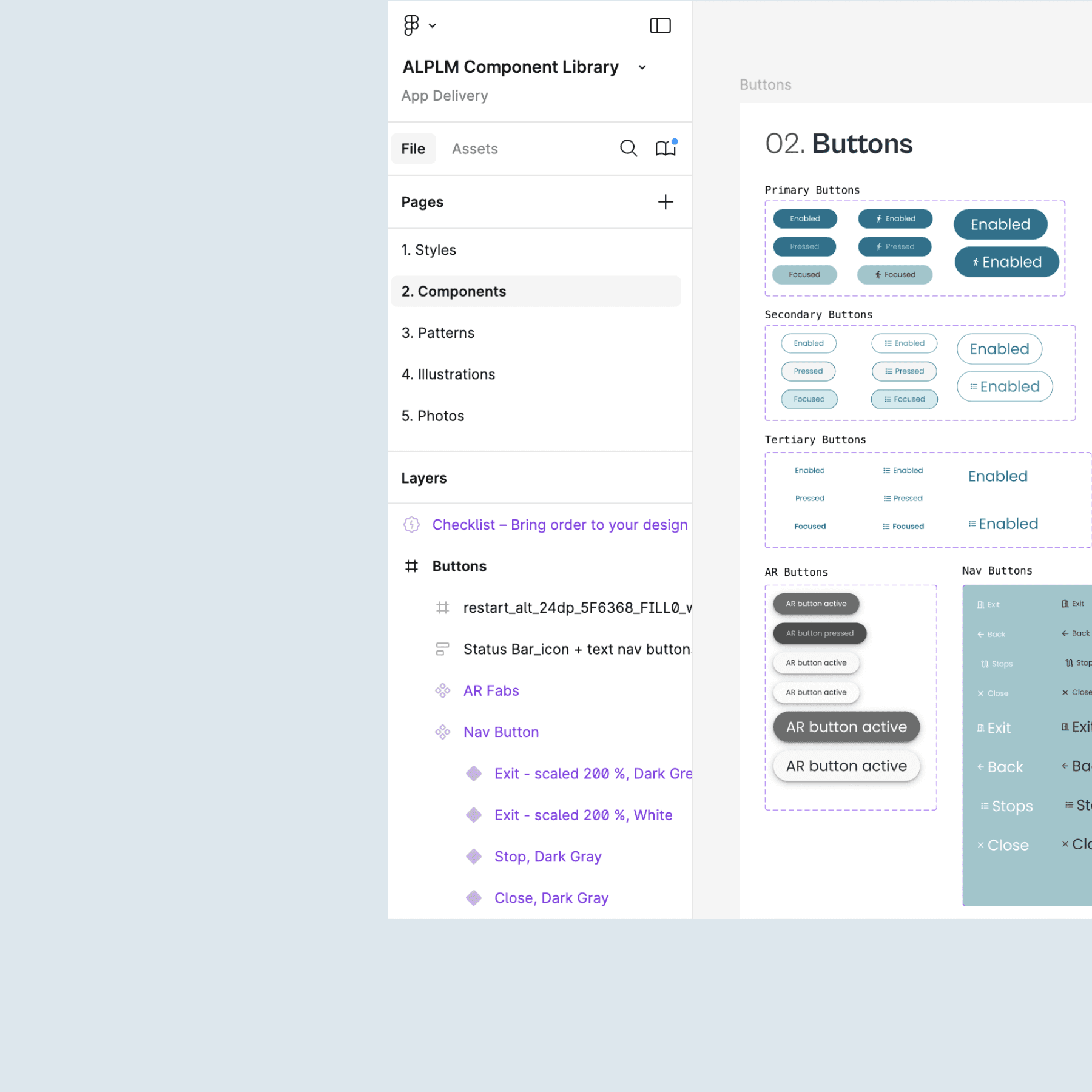Viewport: 1092px width, 1092px height.
Task: Click the small primary Enabled button without icon
Action: pos(805,218)
